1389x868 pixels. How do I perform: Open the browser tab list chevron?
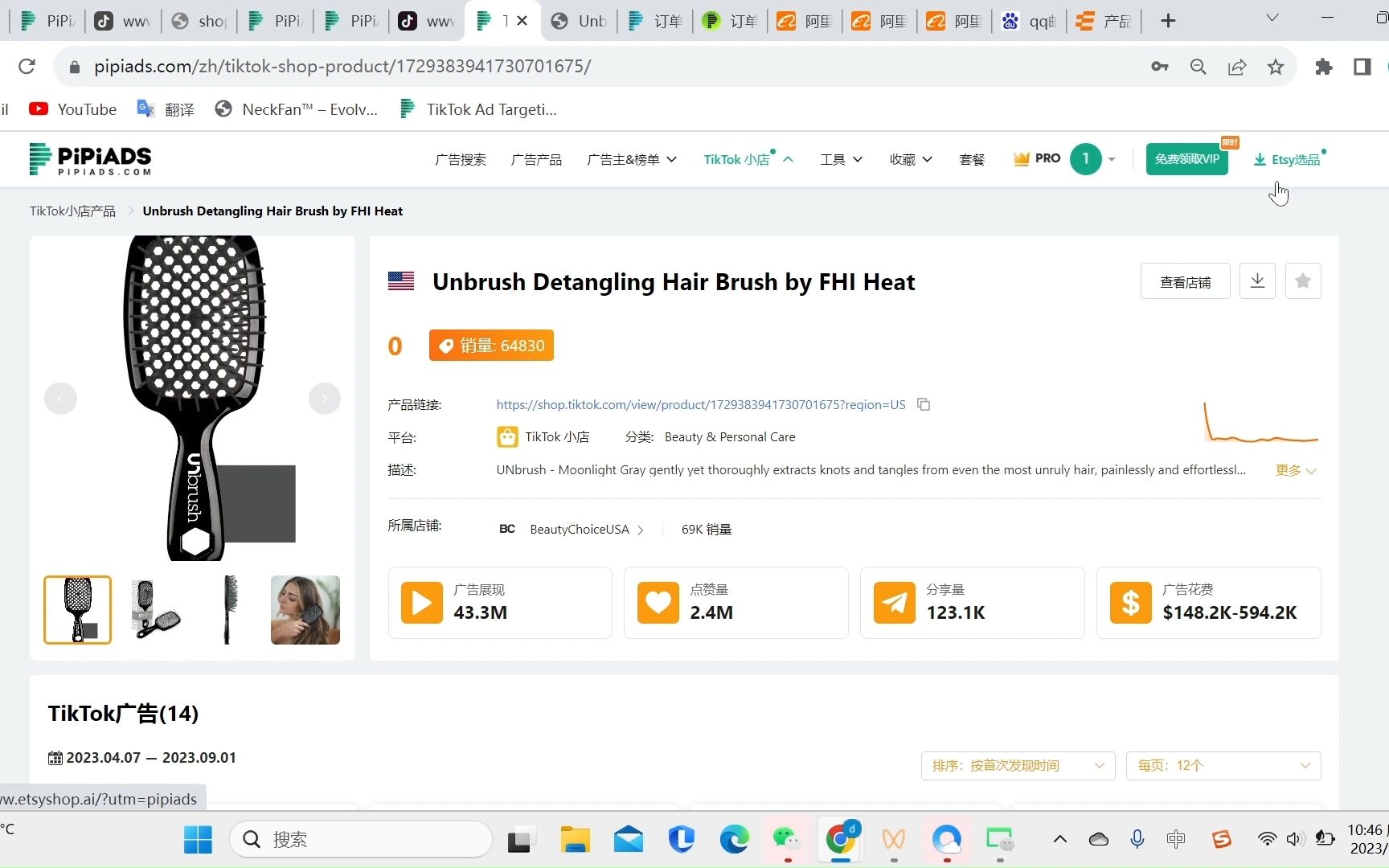(1272, 18)
